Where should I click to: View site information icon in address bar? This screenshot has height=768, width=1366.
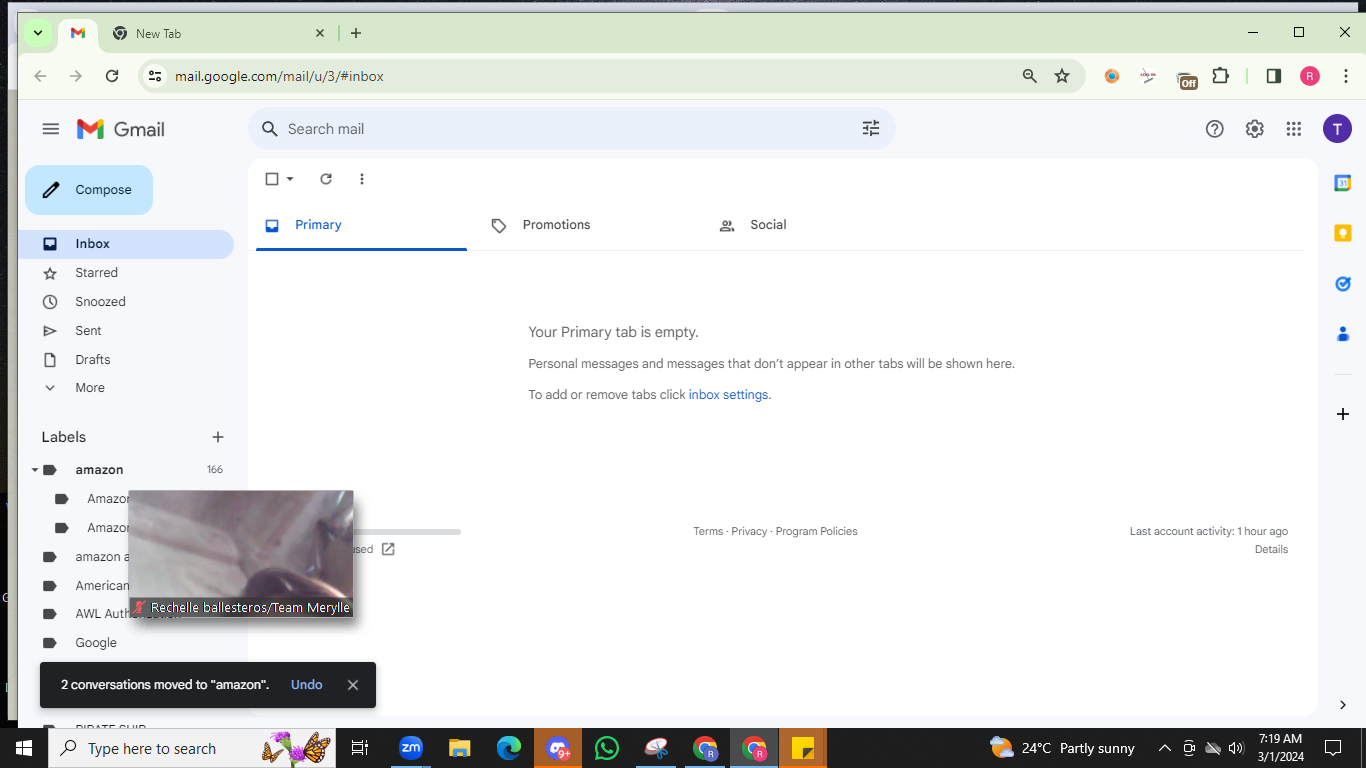[x=154, y=76]
